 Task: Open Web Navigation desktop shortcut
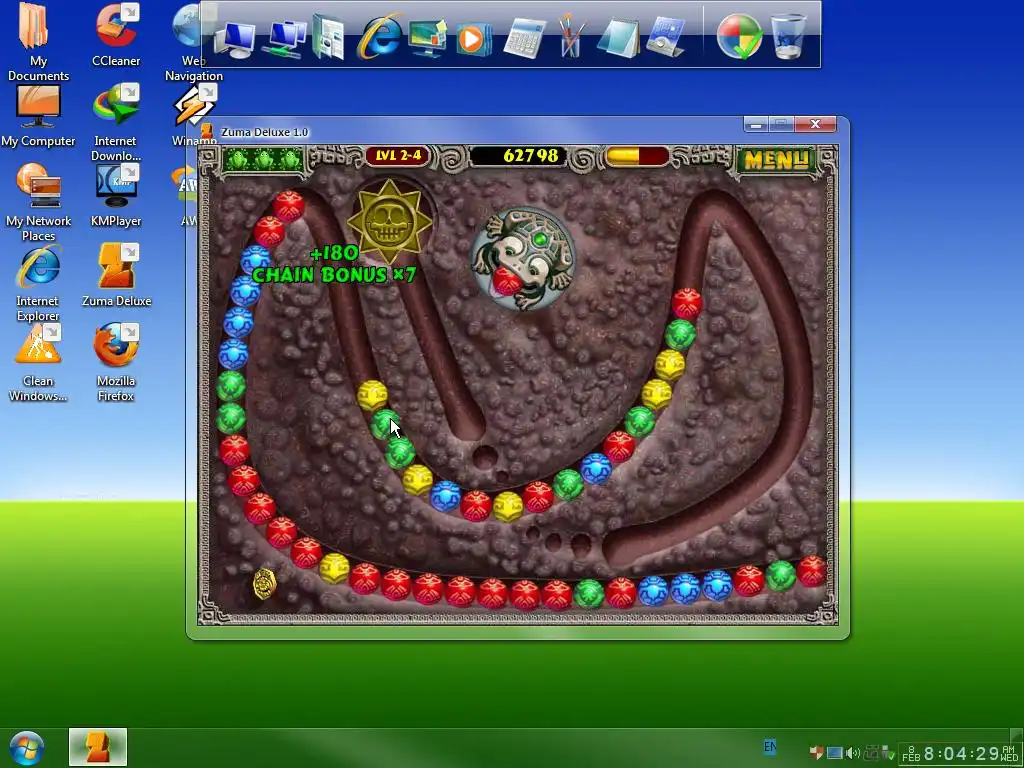(x=191, y=42)
